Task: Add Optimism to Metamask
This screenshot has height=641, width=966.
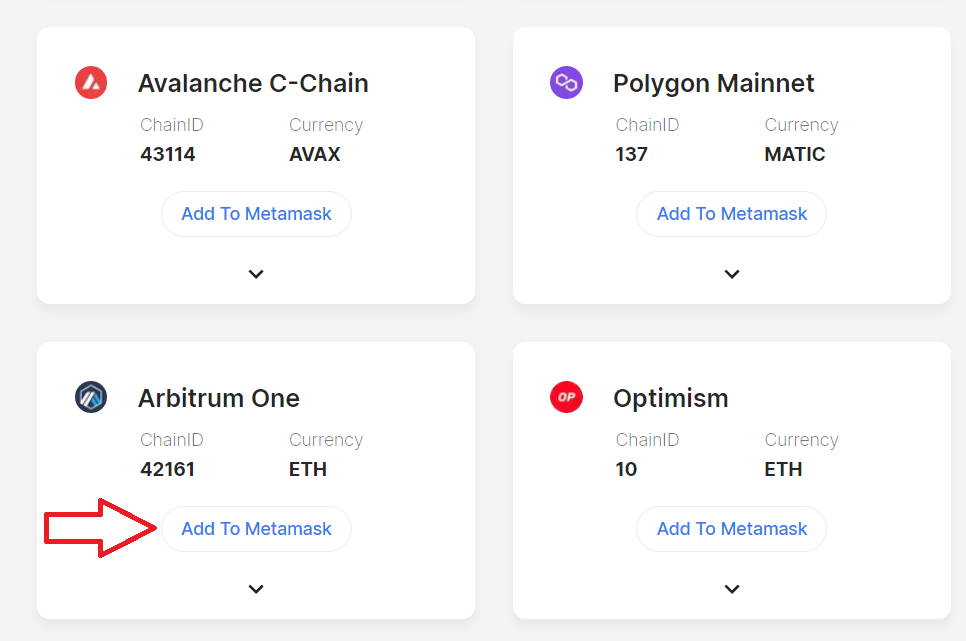Action: point(731,529)
